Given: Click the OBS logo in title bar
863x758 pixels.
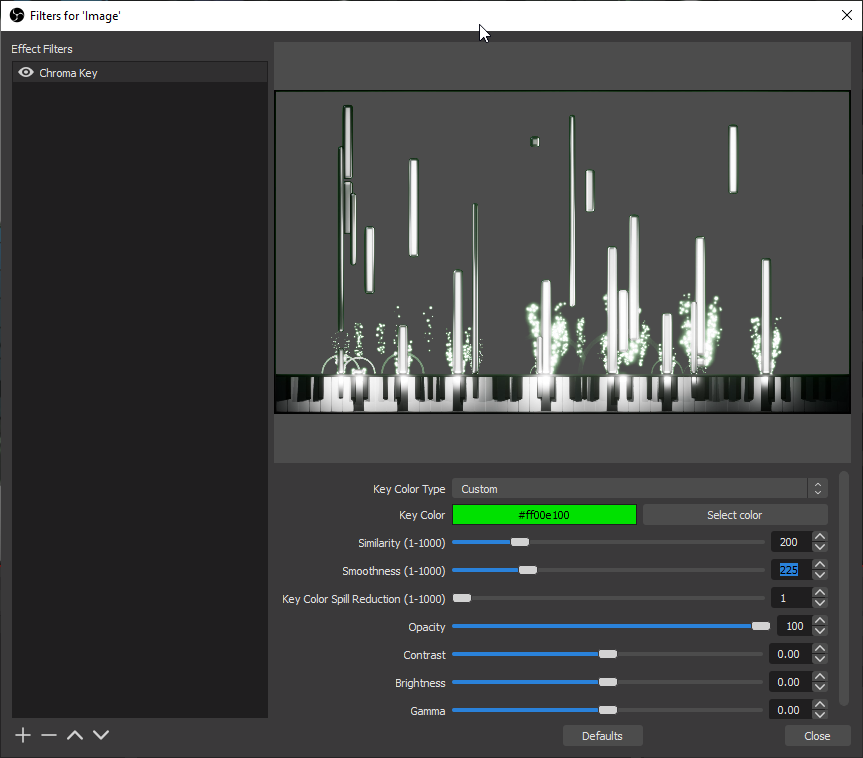Looking at the screenshot, I should [17, 15].
